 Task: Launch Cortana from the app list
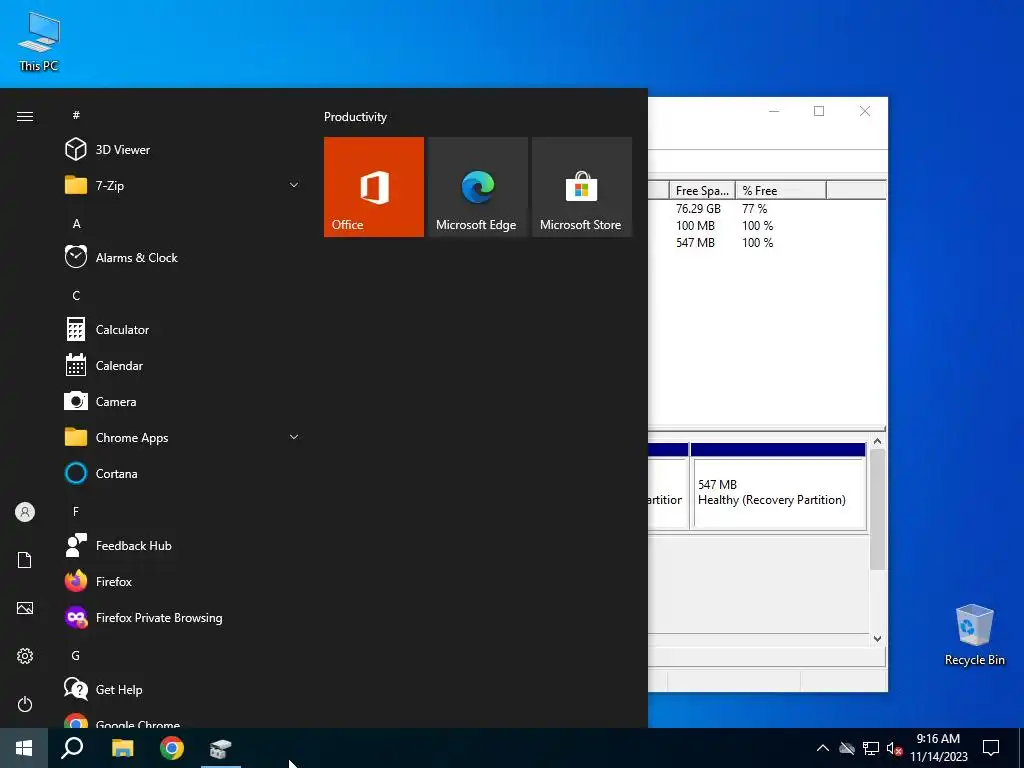coord(183,473)
